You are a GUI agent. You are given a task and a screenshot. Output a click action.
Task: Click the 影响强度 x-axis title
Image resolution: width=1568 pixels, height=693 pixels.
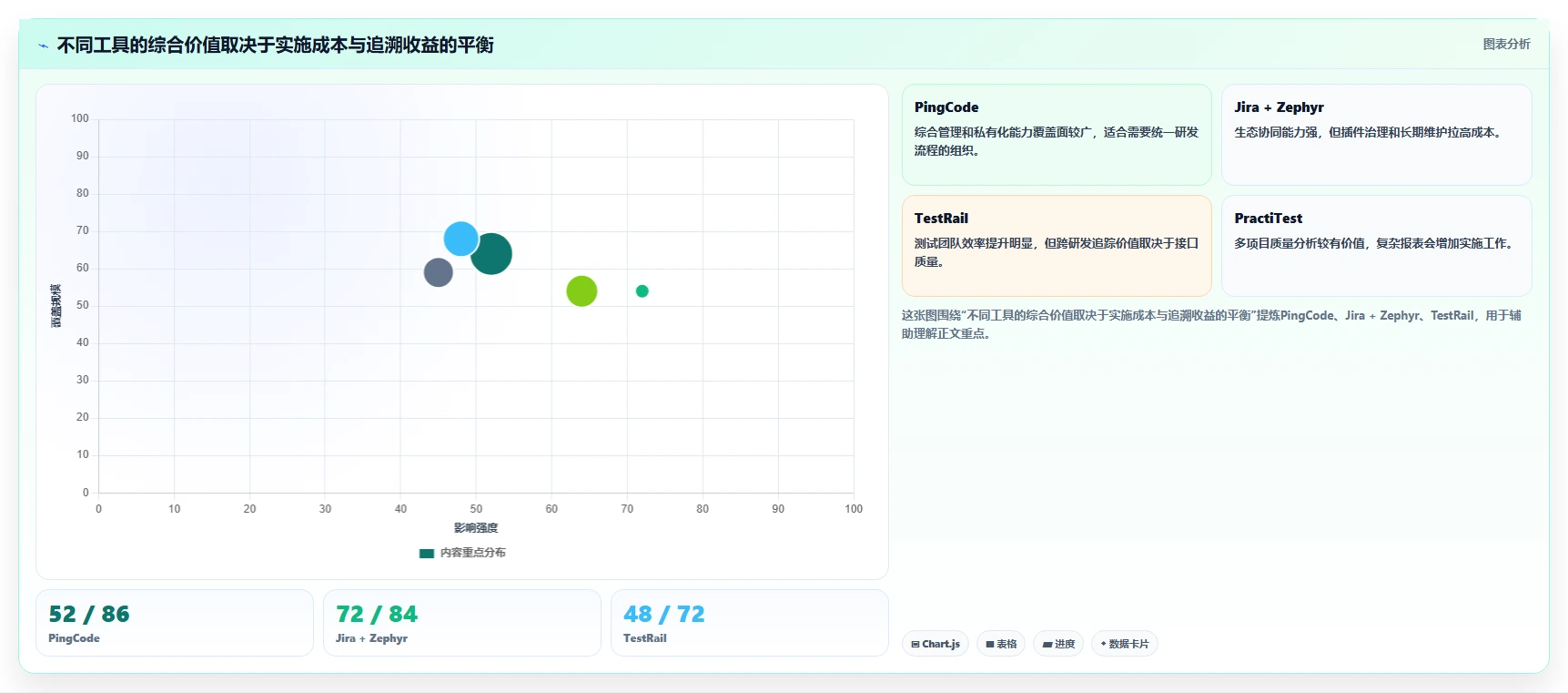click(476, 528)
